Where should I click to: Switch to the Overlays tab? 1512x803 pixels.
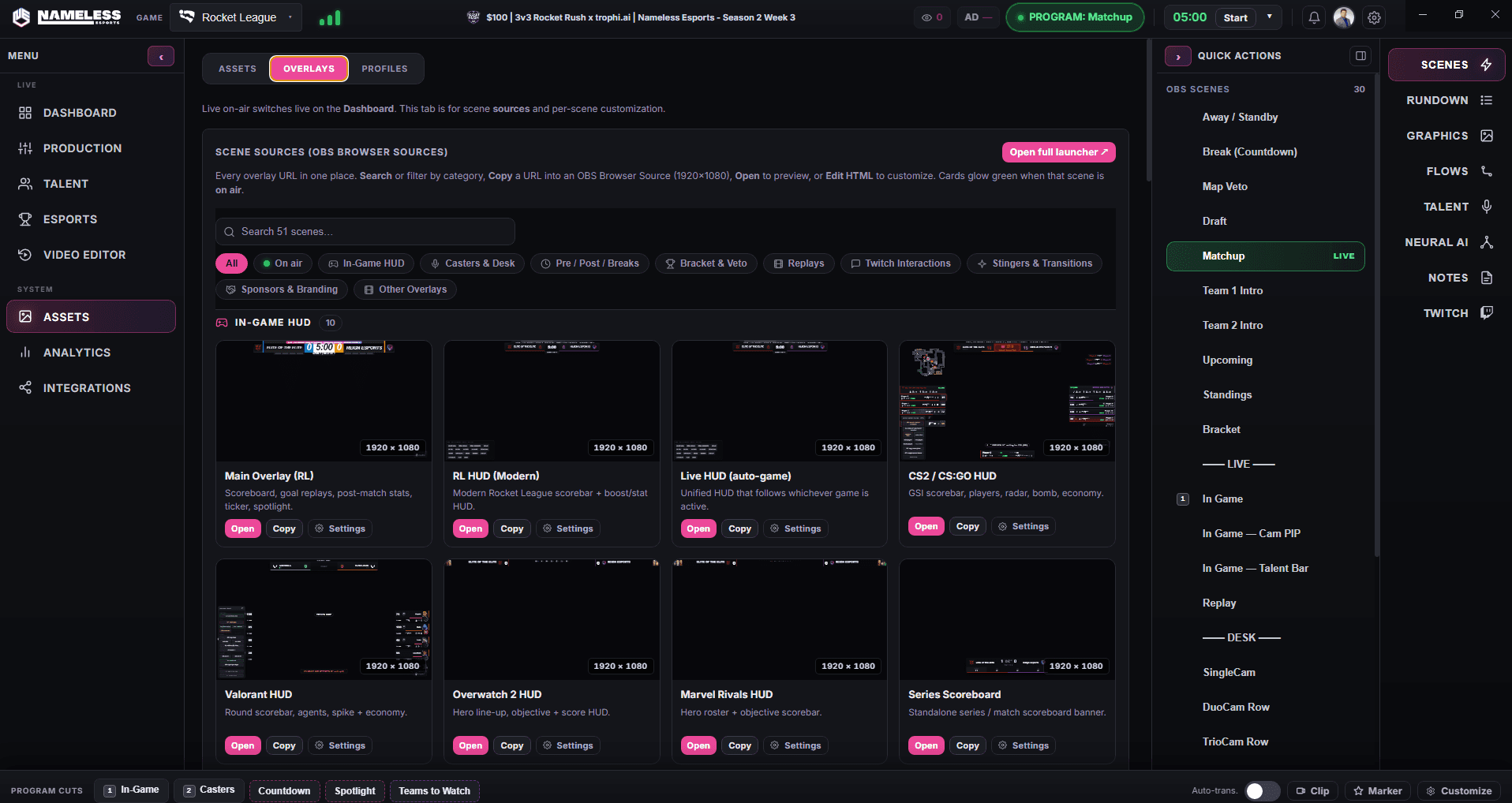(x=309, y=69)
